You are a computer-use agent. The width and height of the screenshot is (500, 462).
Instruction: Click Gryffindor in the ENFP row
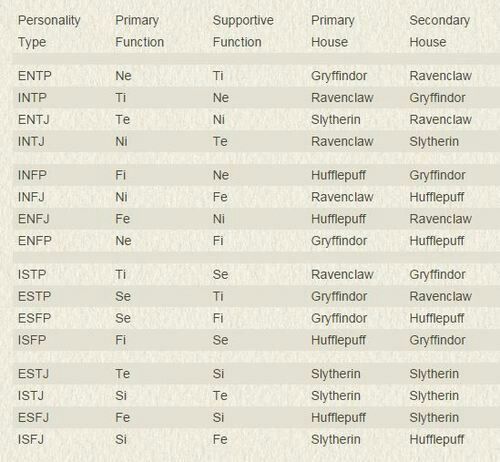point(339,241)
